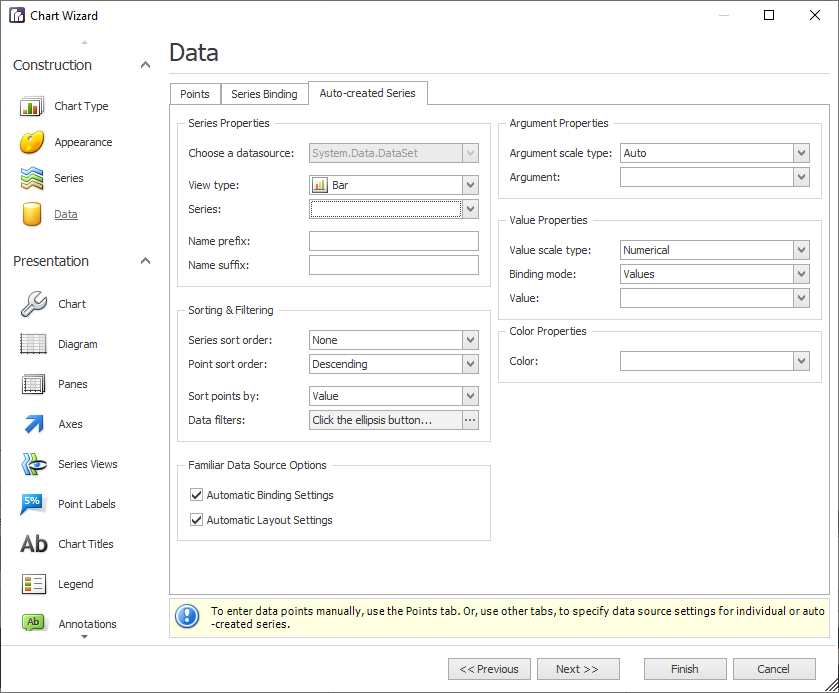Toggle Automatic Layout Settings checkbox
The width and height of the screenshot is (839, 693).
pos(196,520)
